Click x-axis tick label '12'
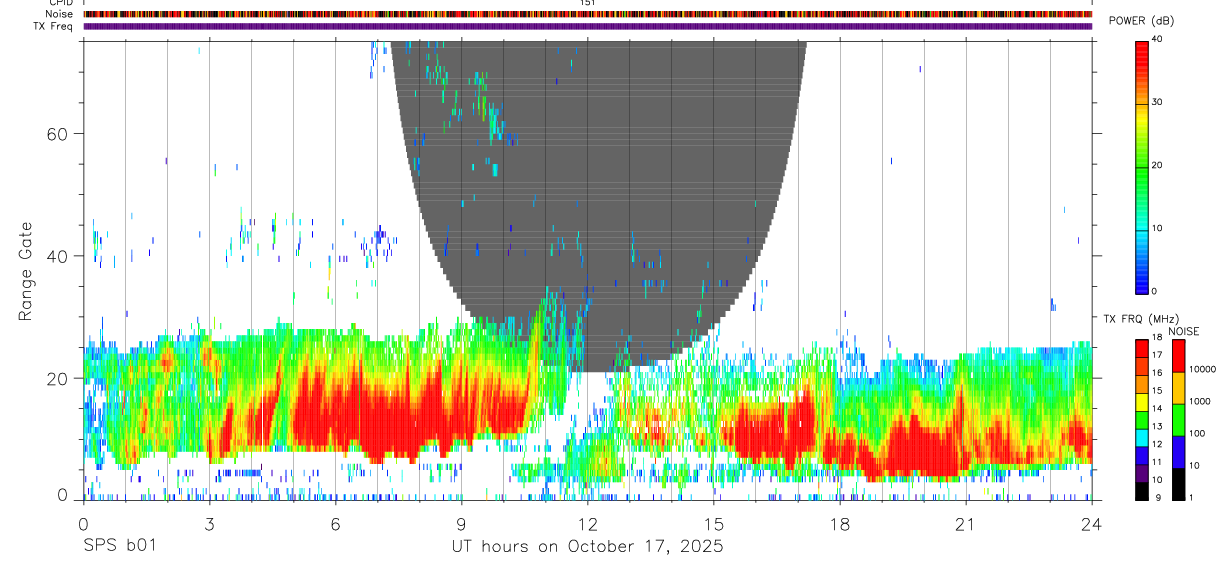 tap(588, 524)
